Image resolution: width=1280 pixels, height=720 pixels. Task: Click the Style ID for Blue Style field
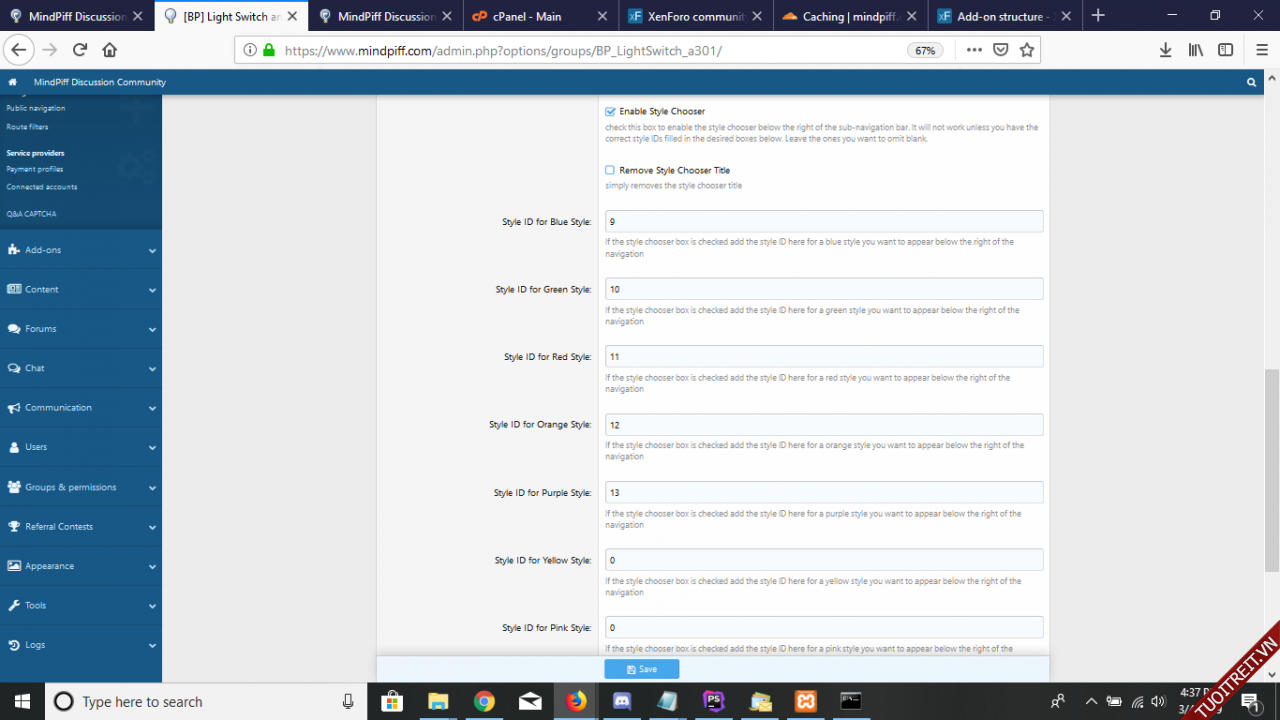tap(823, 221)
